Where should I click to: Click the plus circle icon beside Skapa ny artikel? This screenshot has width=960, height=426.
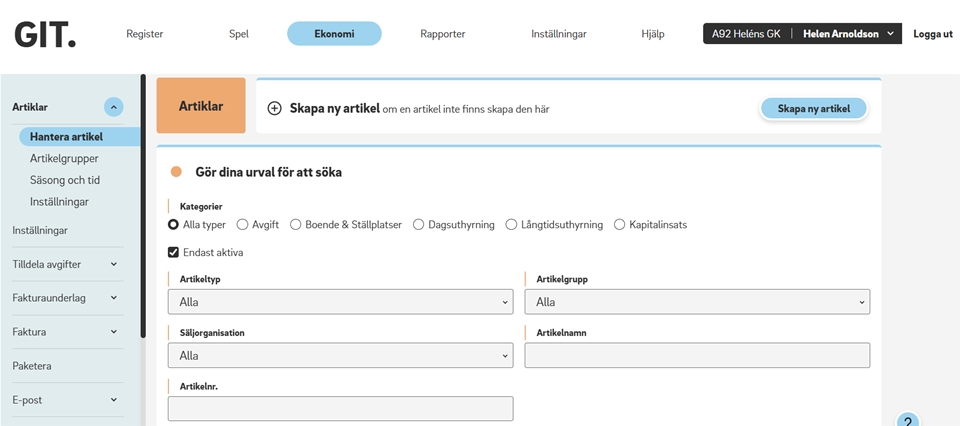coord(274,108)
